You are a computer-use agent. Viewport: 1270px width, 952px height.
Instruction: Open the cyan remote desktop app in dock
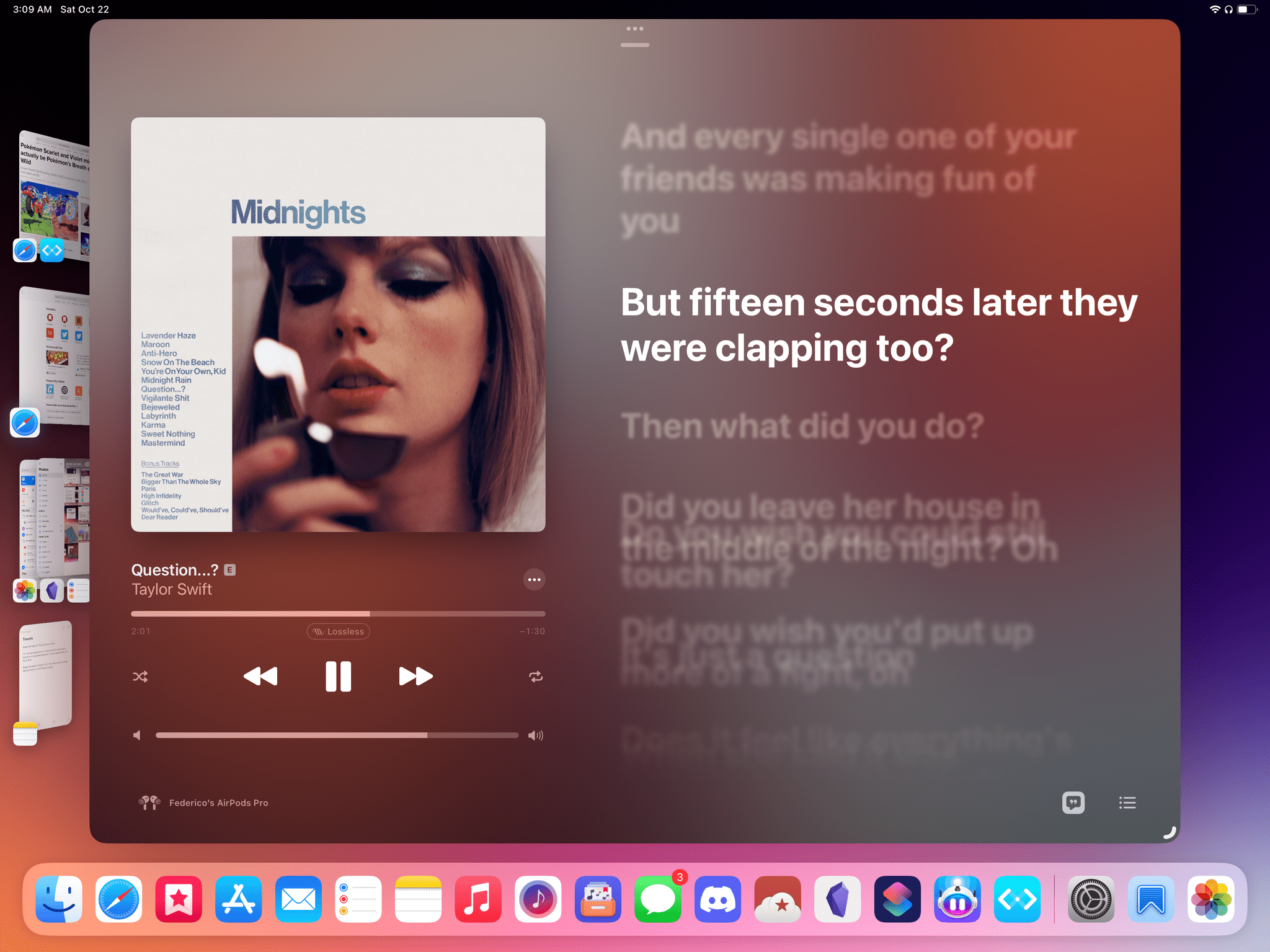coord(1018,899)
